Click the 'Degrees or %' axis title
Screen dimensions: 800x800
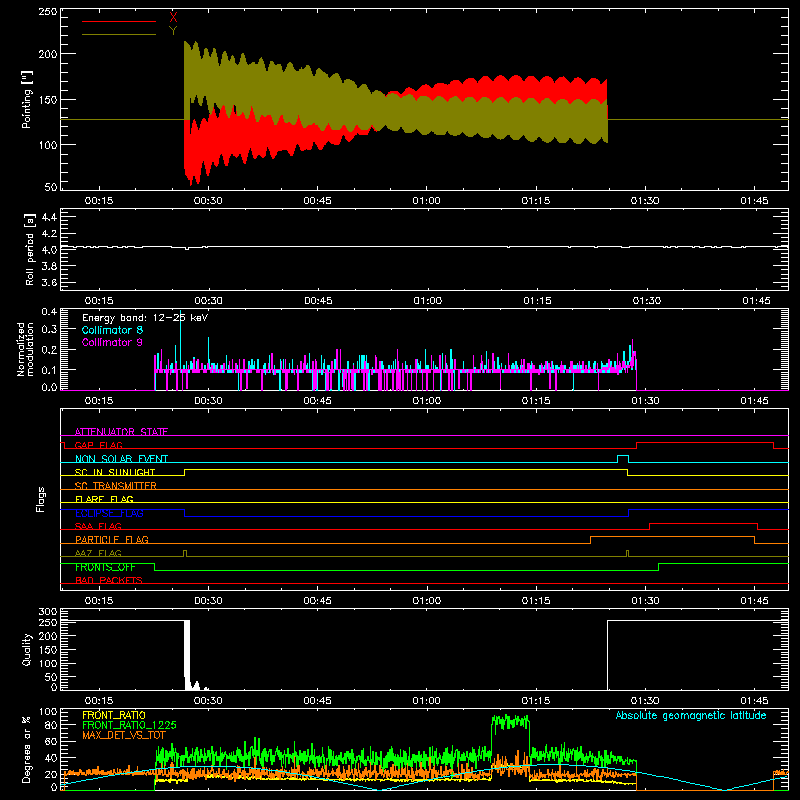[27, 750]
